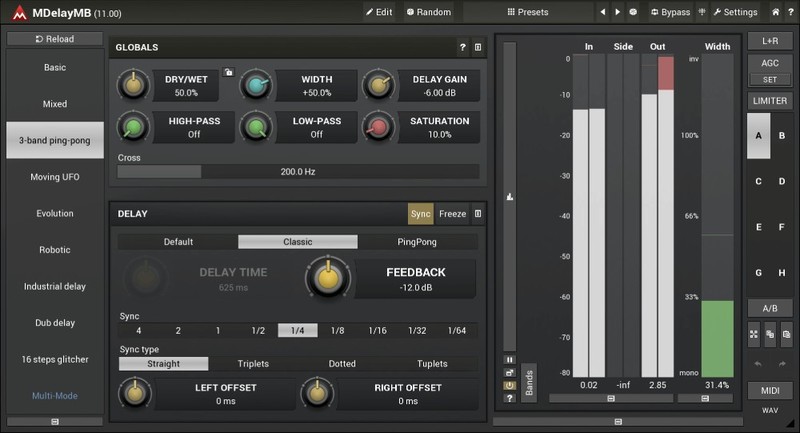Pause the level meters
The image size is (800, 433).
point(509,359)
